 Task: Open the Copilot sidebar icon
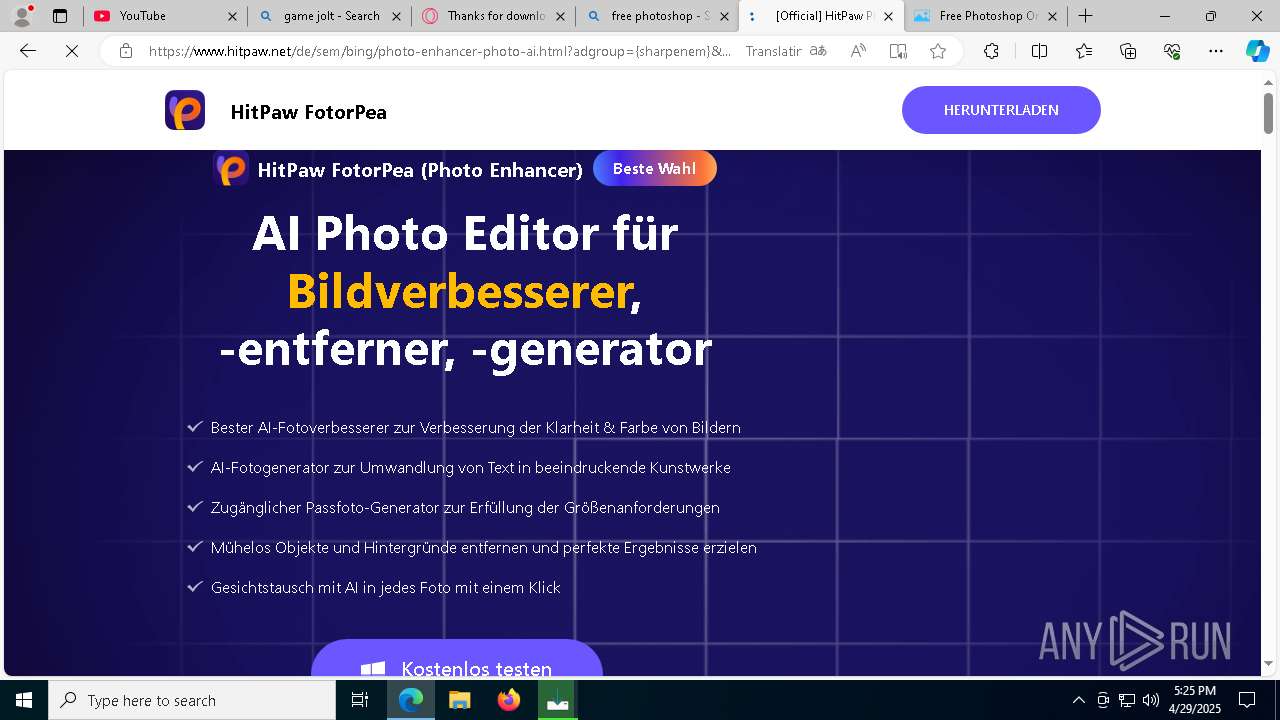pyautogui.click(x=1257, y=51)
